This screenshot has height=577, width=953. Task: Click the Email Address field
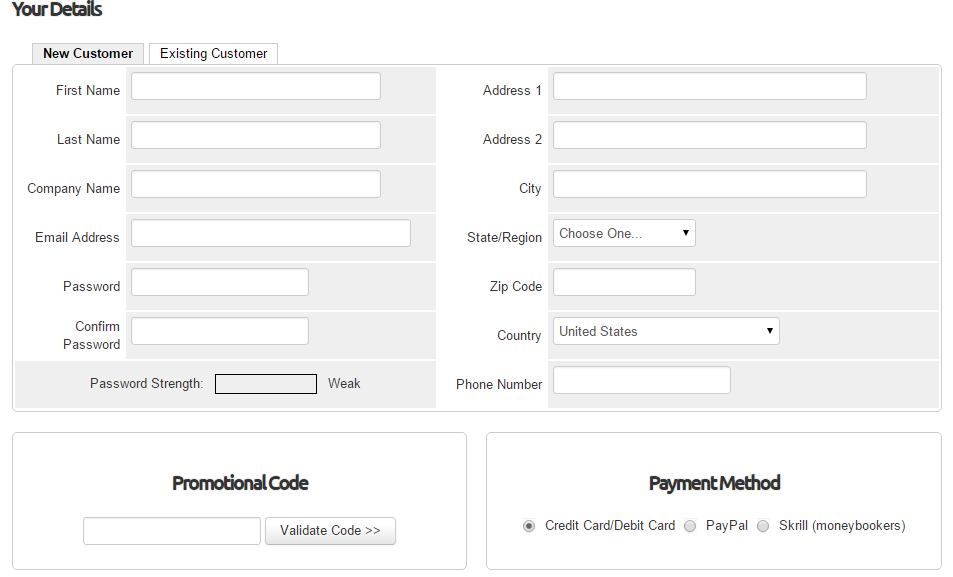click(x=271, y=233)
